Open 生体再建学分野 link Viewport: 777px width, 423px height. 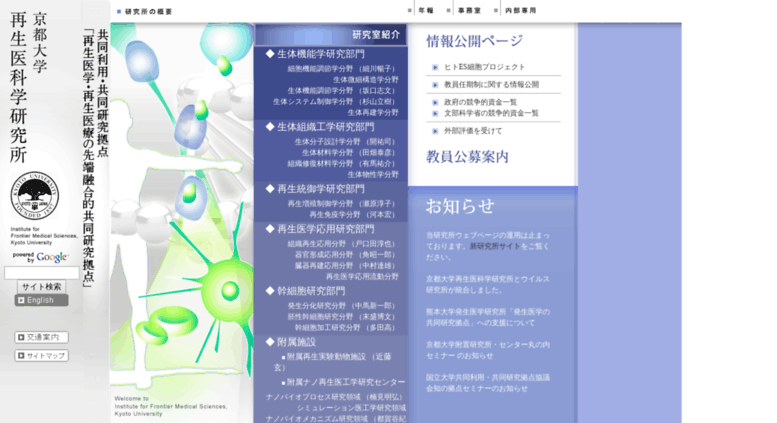click(373, 112)
